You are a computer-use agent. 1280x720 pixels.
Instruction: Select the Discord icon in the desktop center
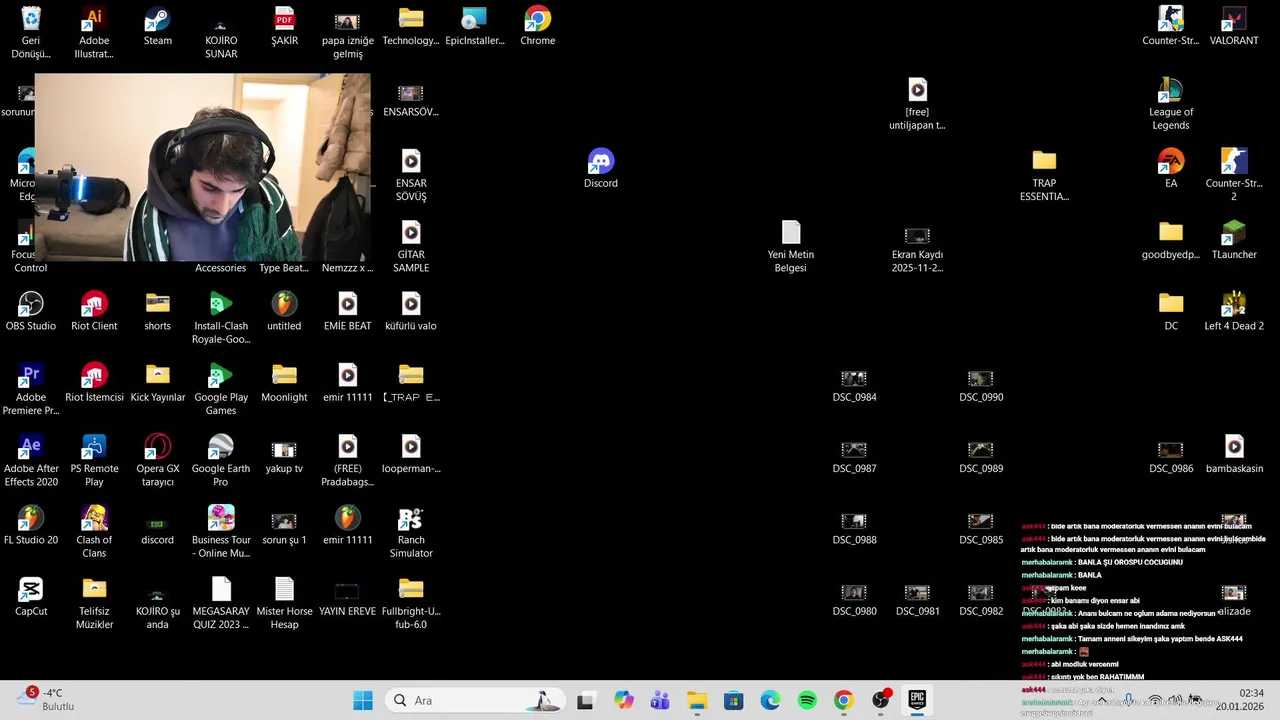point(601,170)
